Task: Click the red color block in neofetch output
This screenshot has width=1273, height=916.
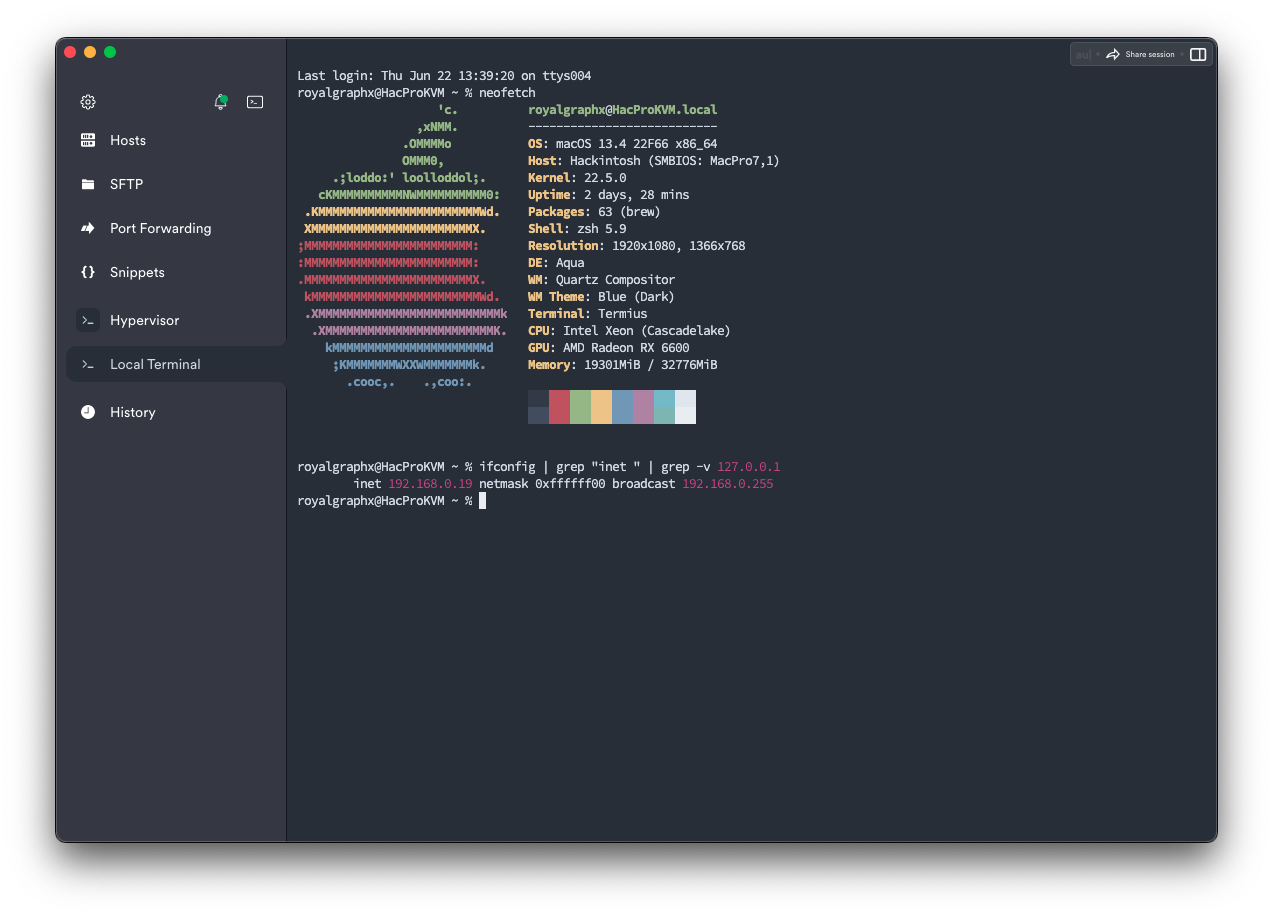Action: pos(559,407)
